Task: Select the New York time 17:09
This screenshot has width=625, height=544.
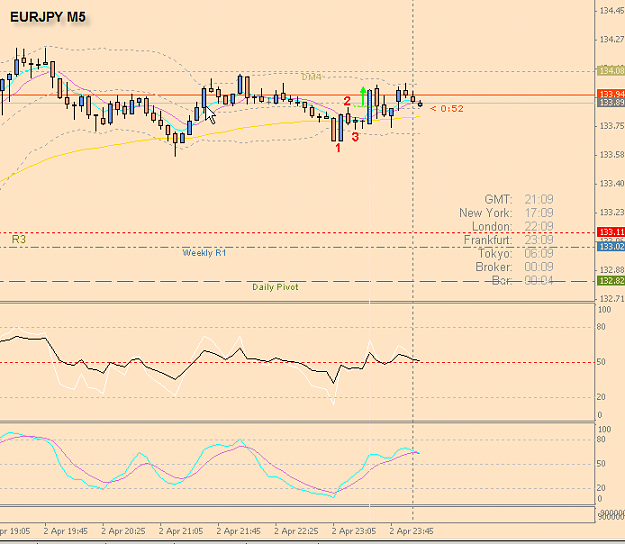Action: [x=539, y=213]
